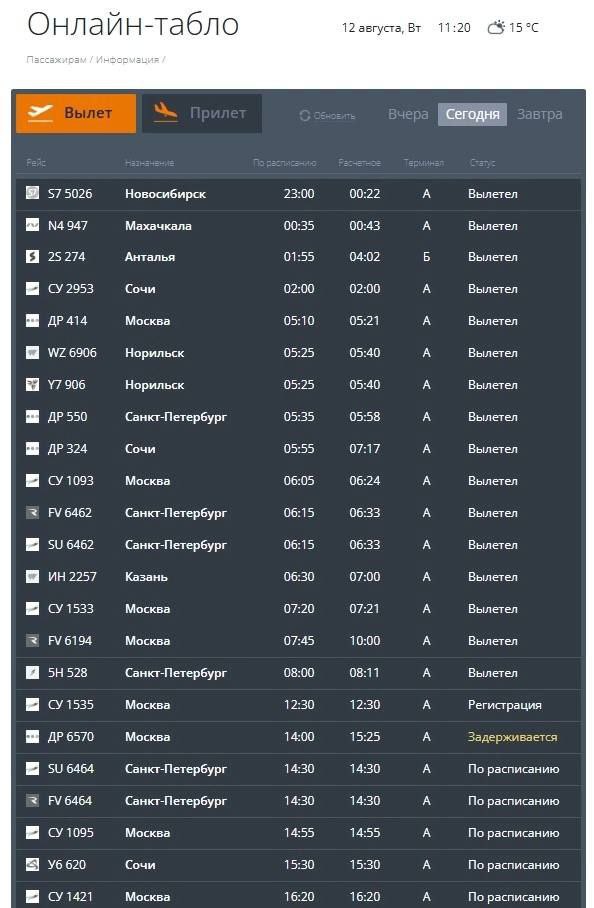Click the Aeroflot logo next to СУ 1093

[32, 481]
